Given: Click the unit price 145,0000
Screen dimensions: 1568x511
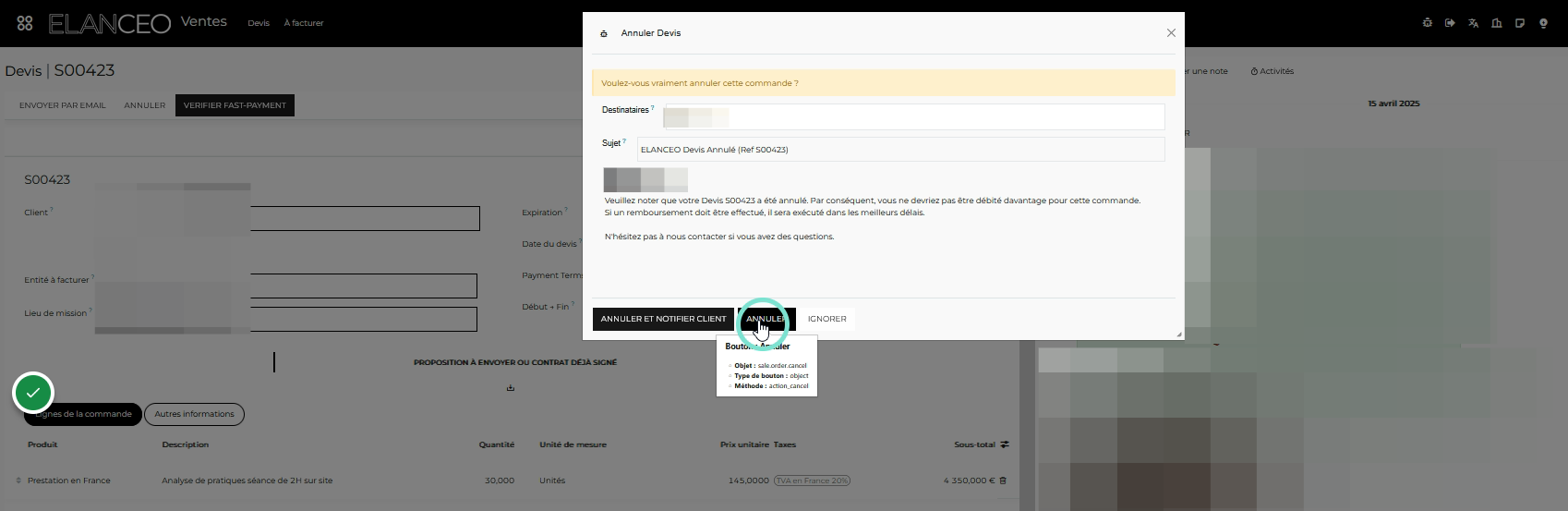Looking at the screenshot, I should coord(748,481).
